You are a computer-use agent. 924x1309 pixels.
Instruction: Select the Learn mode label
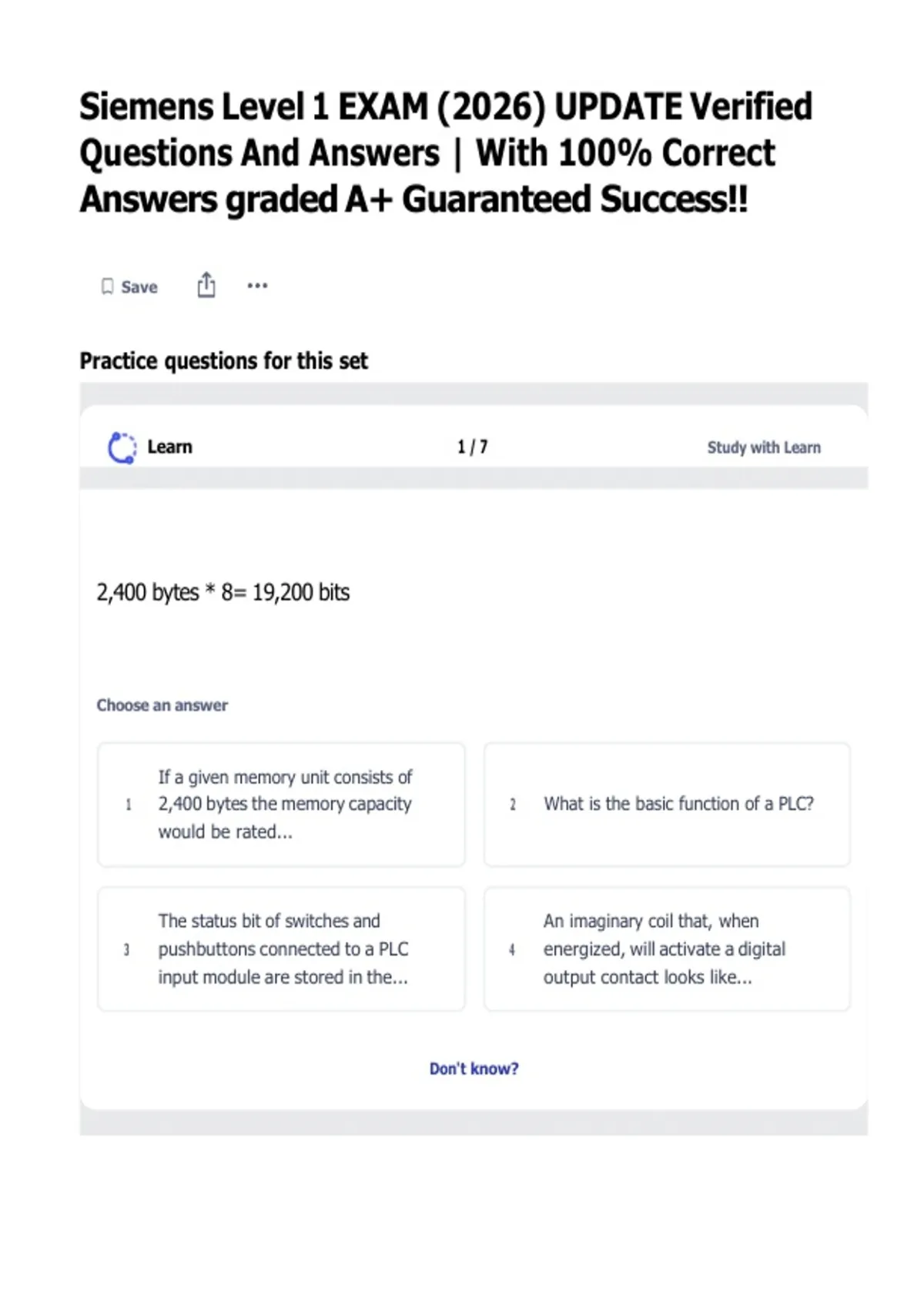click(x=169, y=447)
